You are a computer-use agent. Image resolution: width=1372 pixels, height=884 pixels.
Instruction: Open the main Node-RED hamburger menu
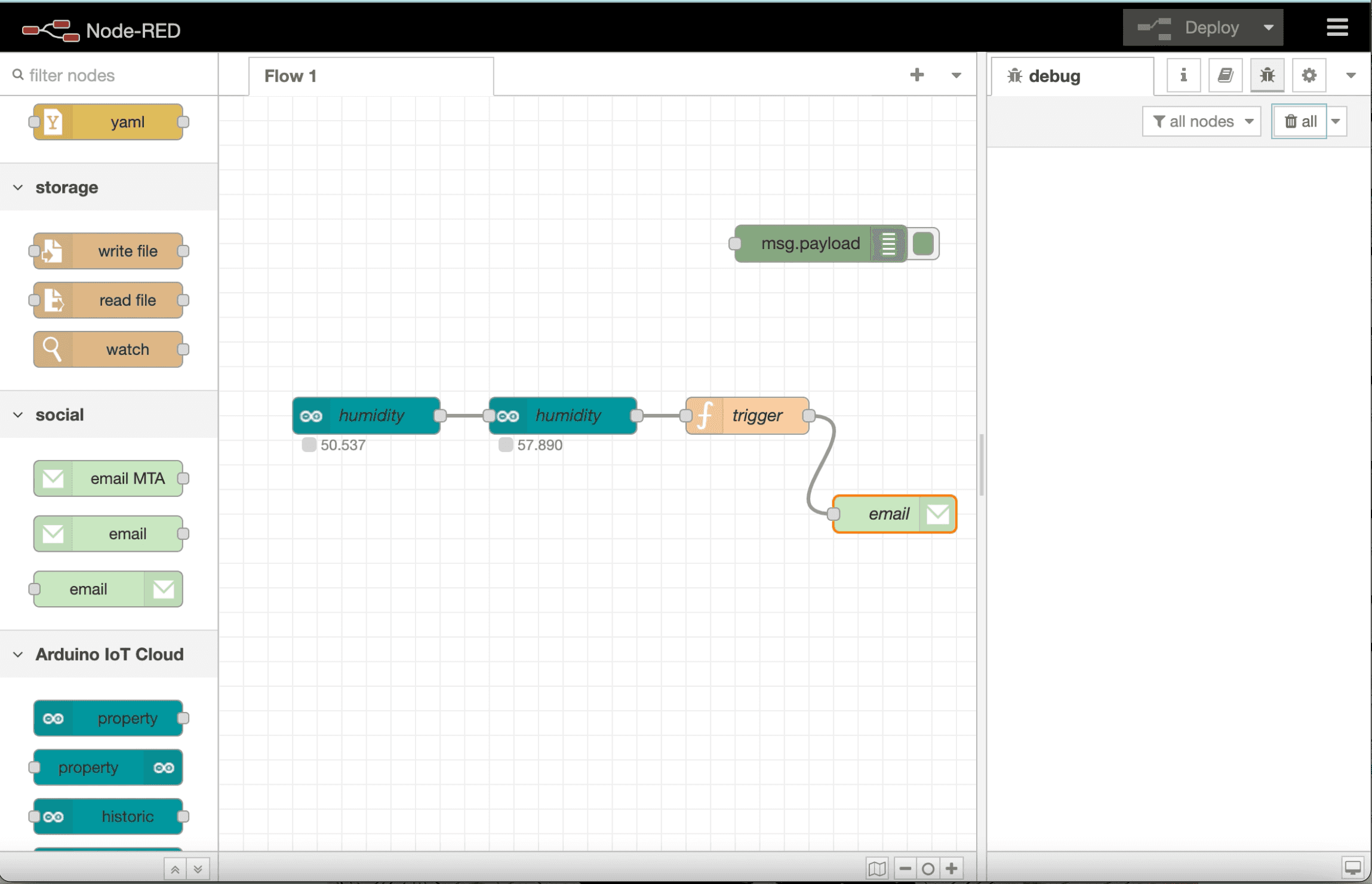click(1337, 27)
